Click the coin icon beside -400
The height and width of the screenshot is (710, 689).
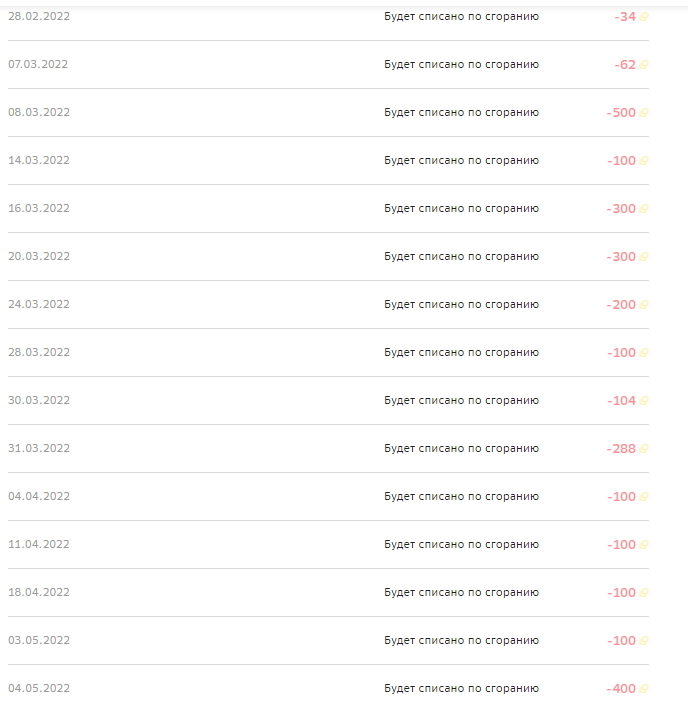coord(644,689)
